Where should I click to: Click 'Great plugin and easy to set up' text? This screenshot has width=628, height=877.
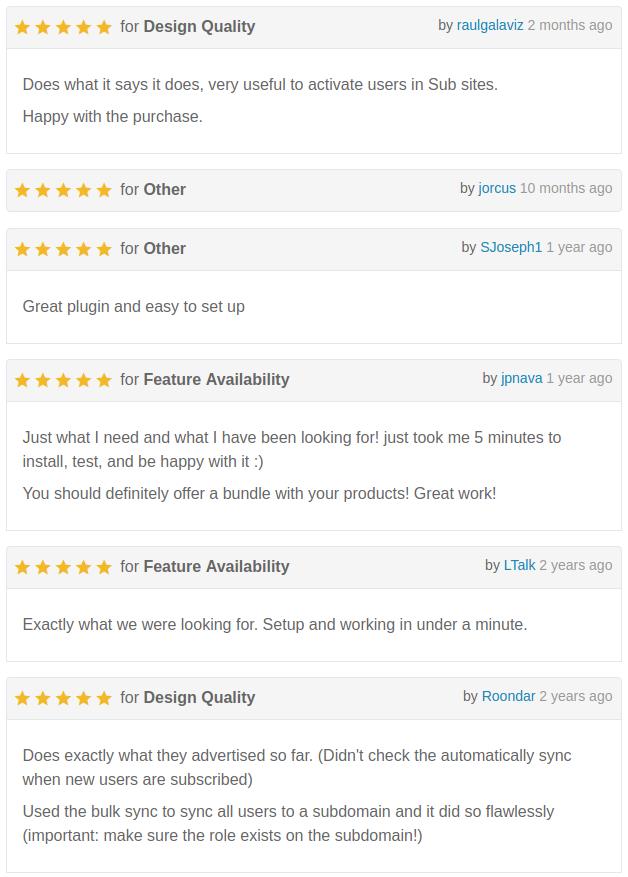[134, 307]
